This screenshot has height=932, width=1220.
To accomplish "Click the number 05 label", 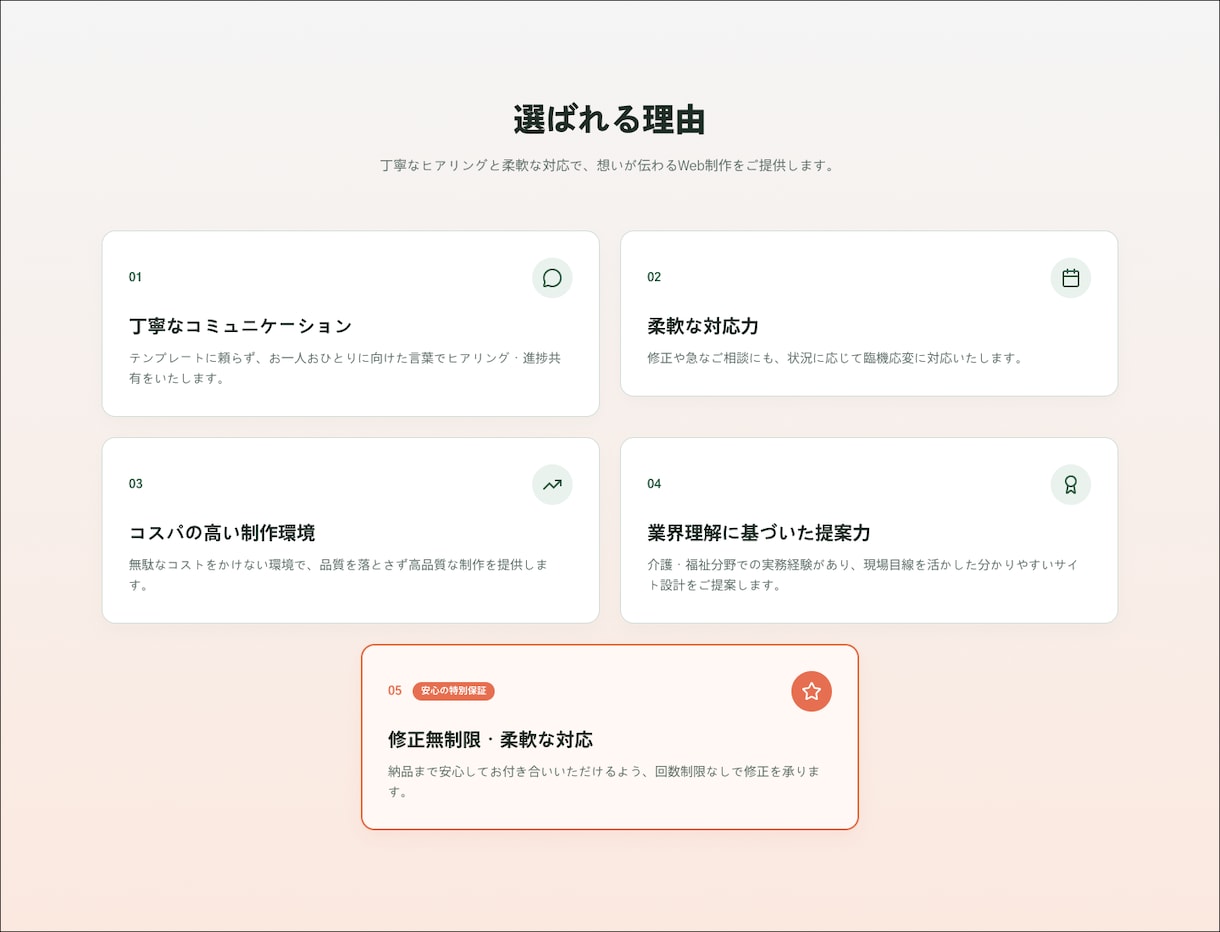I will point(395,691).
